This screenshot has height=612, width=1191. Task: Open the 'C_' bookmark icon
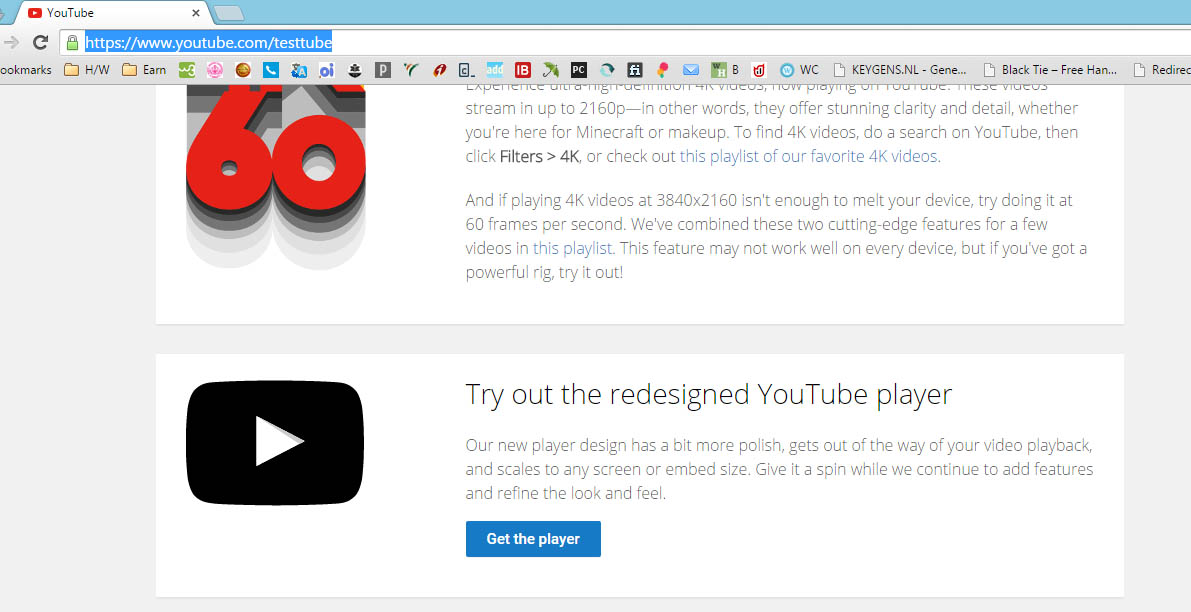(466, 70)
